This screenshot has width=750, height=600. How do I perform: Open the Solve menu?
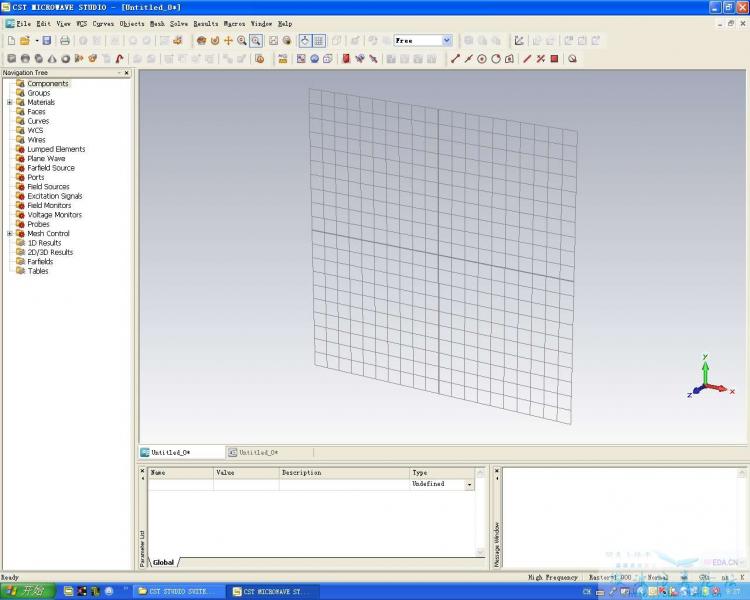178,23
